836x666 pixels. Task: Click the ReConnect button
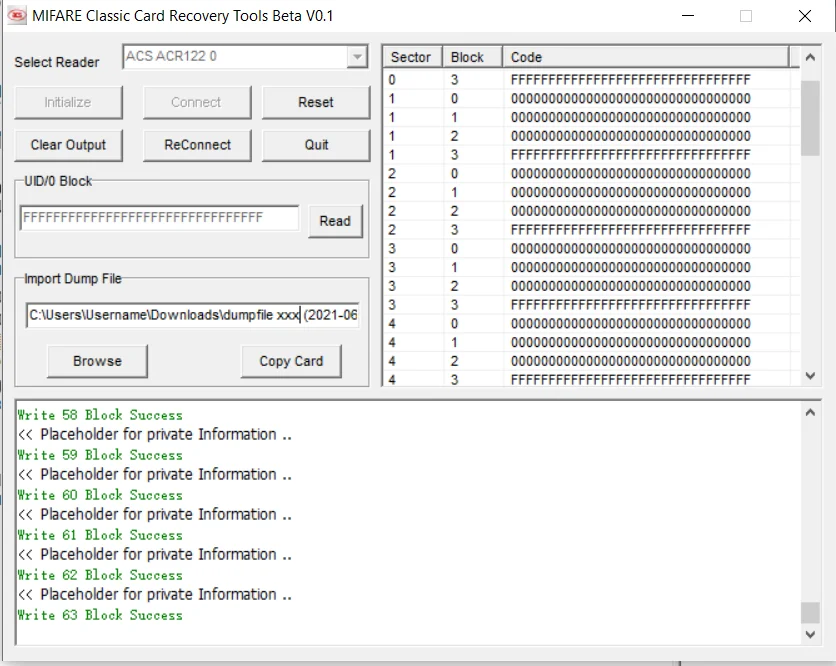tap(197, 145)
